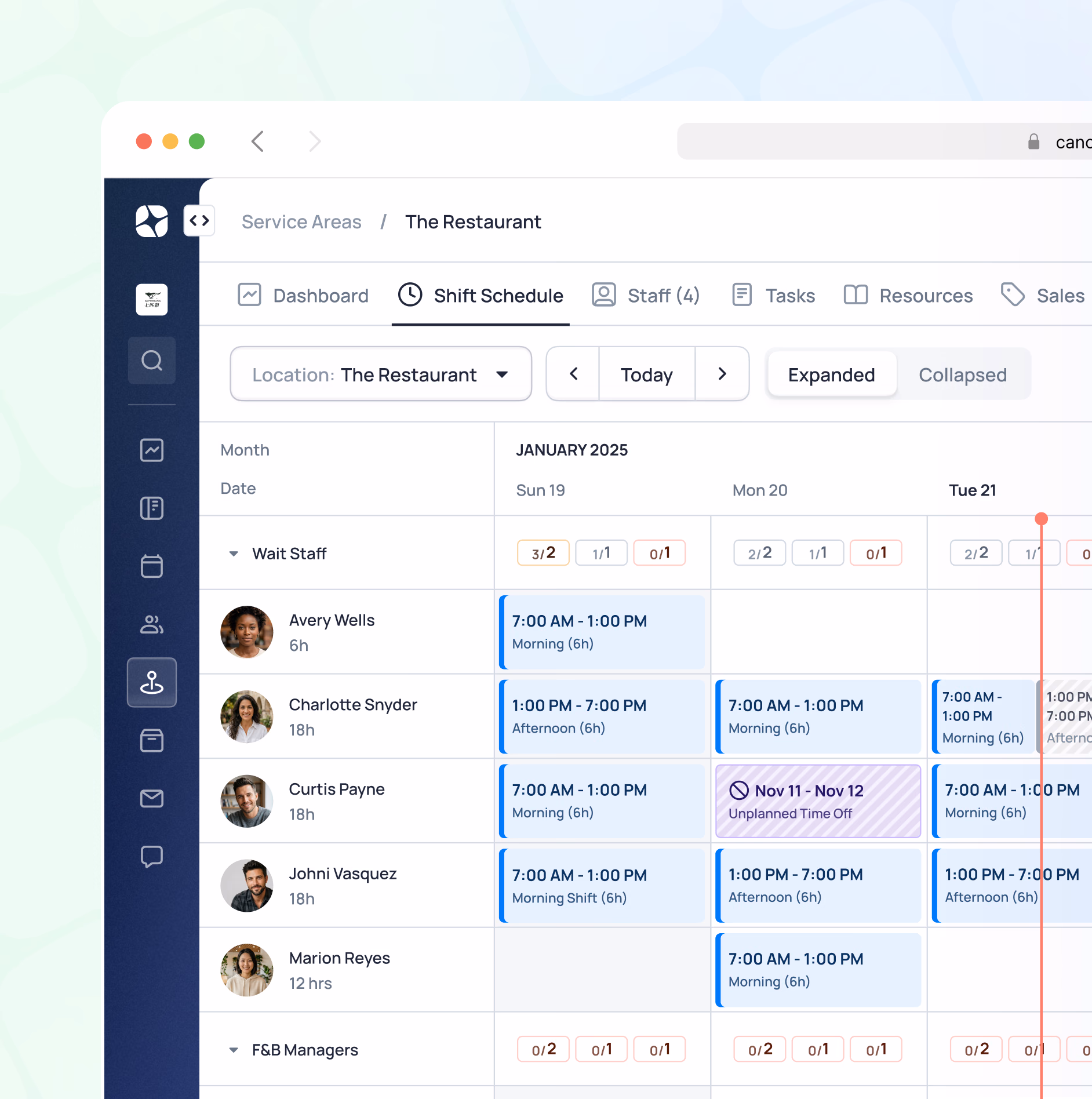Open Marion Reyes' staff row name
The image size is (1092, 1099).
[x=340, y=959]
